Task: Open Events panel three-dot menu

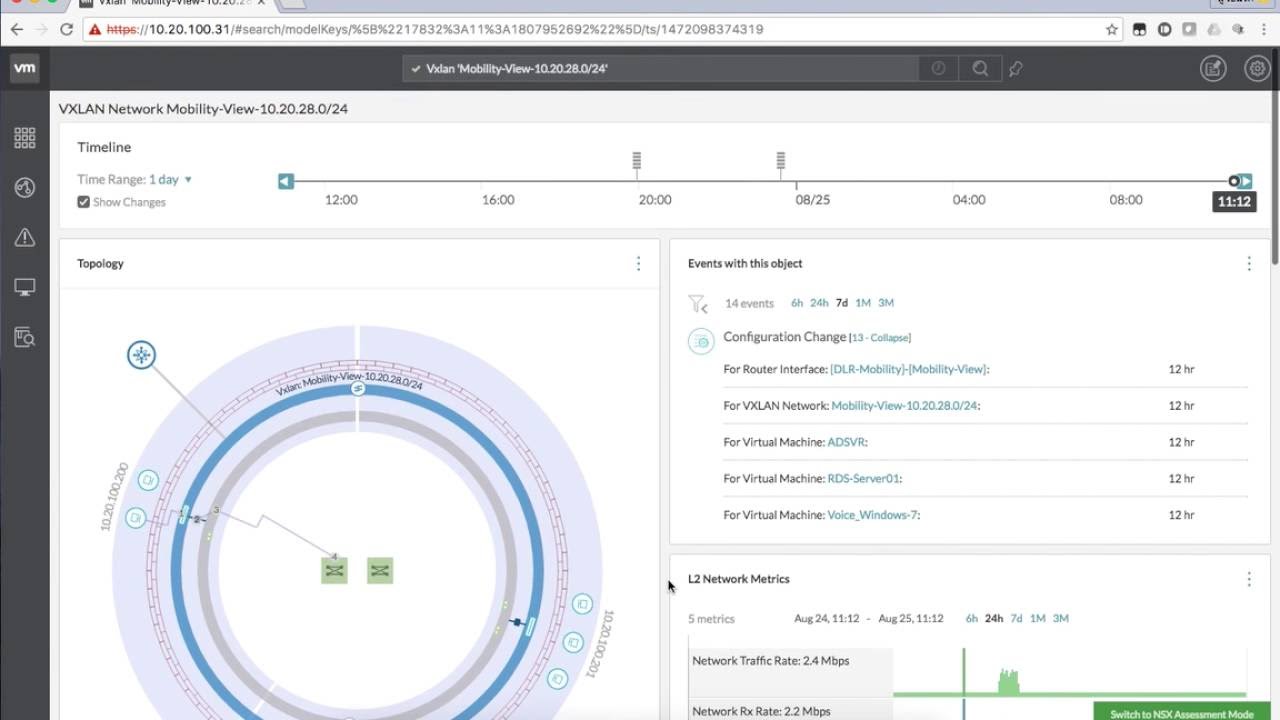Action: tap(1248, 264)
